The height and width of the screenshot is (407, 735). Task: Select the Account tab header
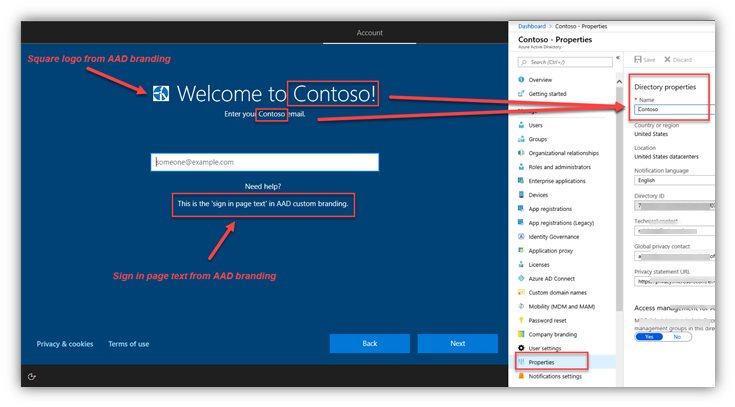pos(369,33)
